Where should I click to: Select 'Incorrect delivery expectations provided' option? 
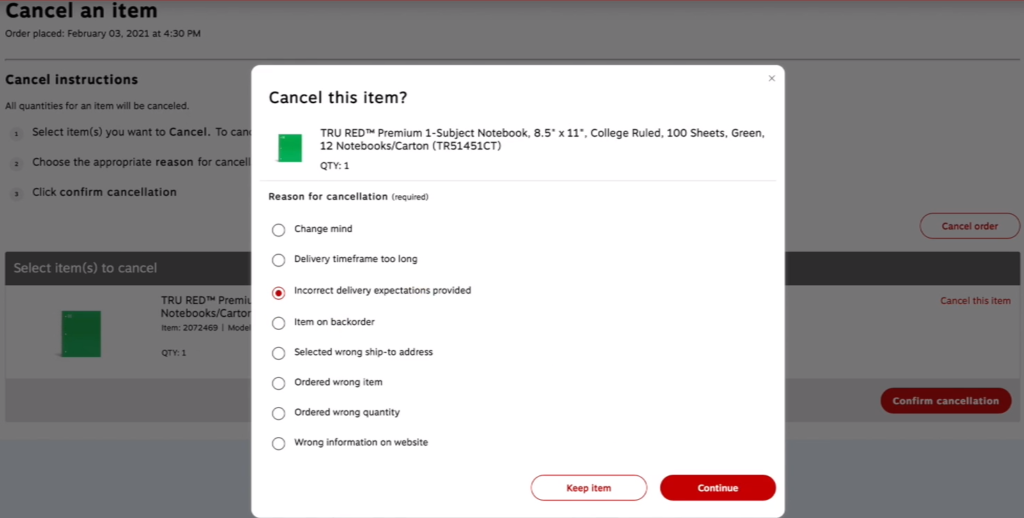point(279,293)
